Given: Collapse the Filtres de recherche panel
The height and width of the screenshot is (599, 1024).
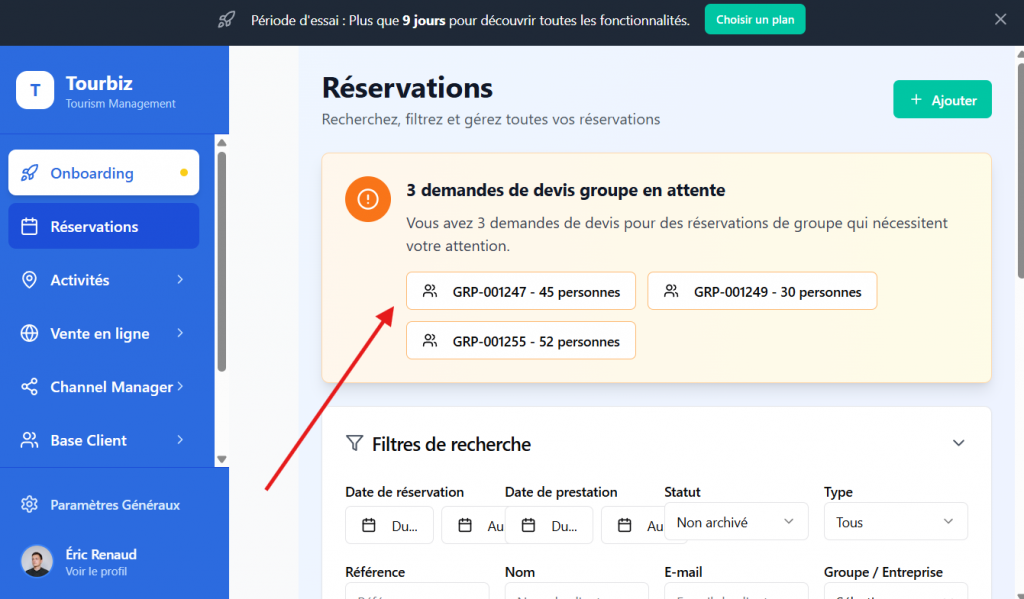Looking at the screenshot, I should coord(958,443).
